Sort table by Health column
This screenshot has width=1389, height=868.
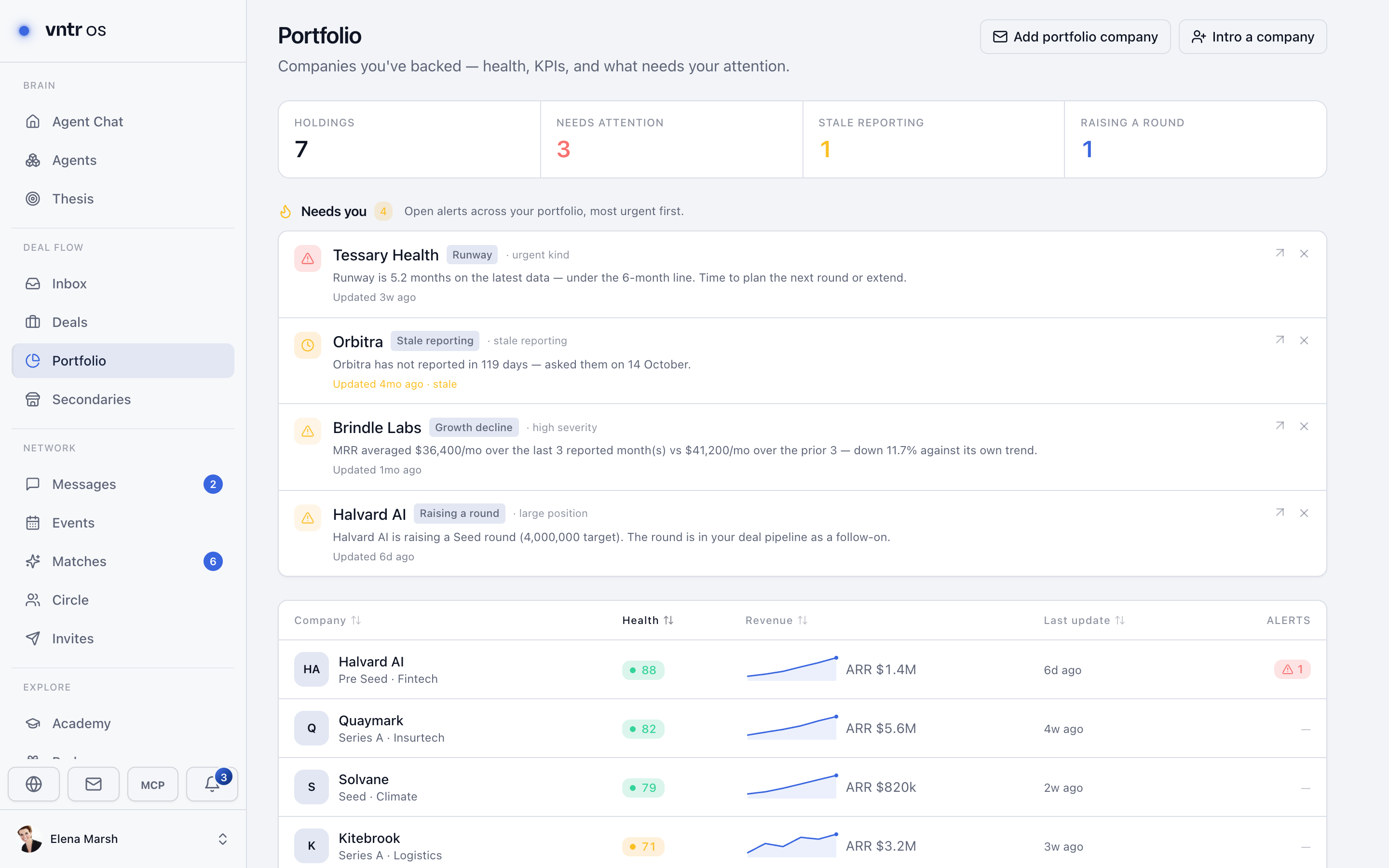[x=648, y=620]
